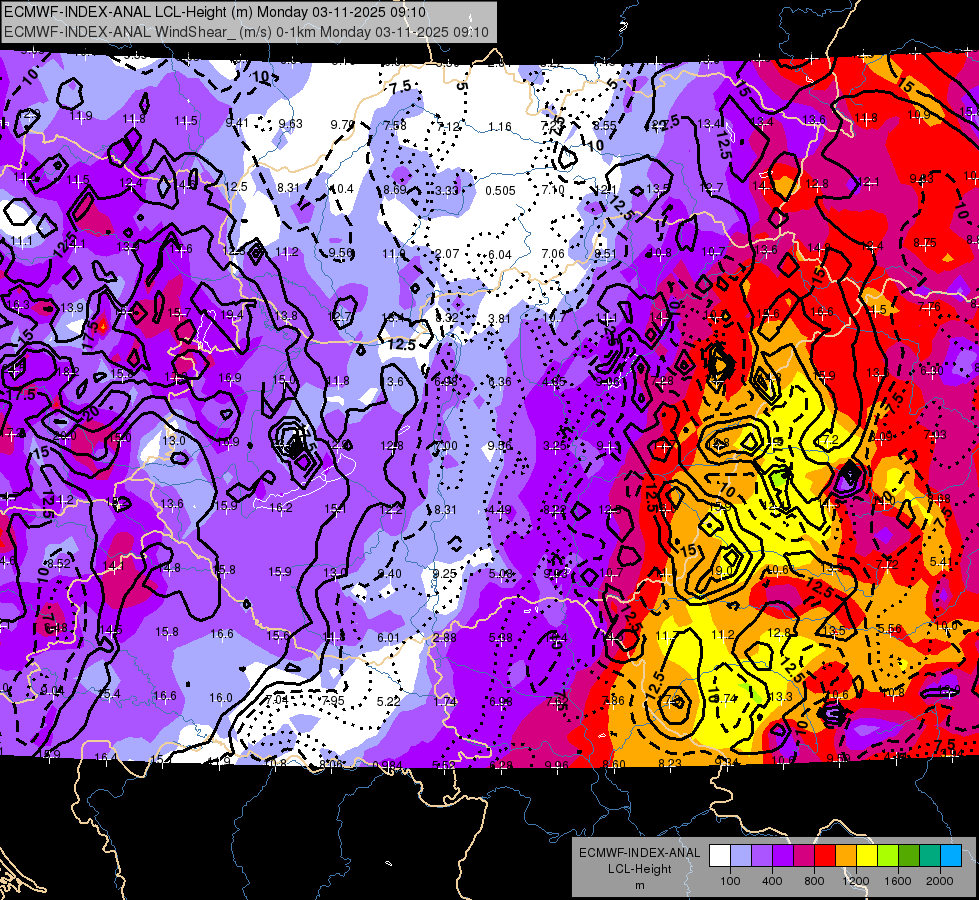This screenshot has height=900, width=979.
Task: Click the map value 16.0
Action: (x=220, y=698)
